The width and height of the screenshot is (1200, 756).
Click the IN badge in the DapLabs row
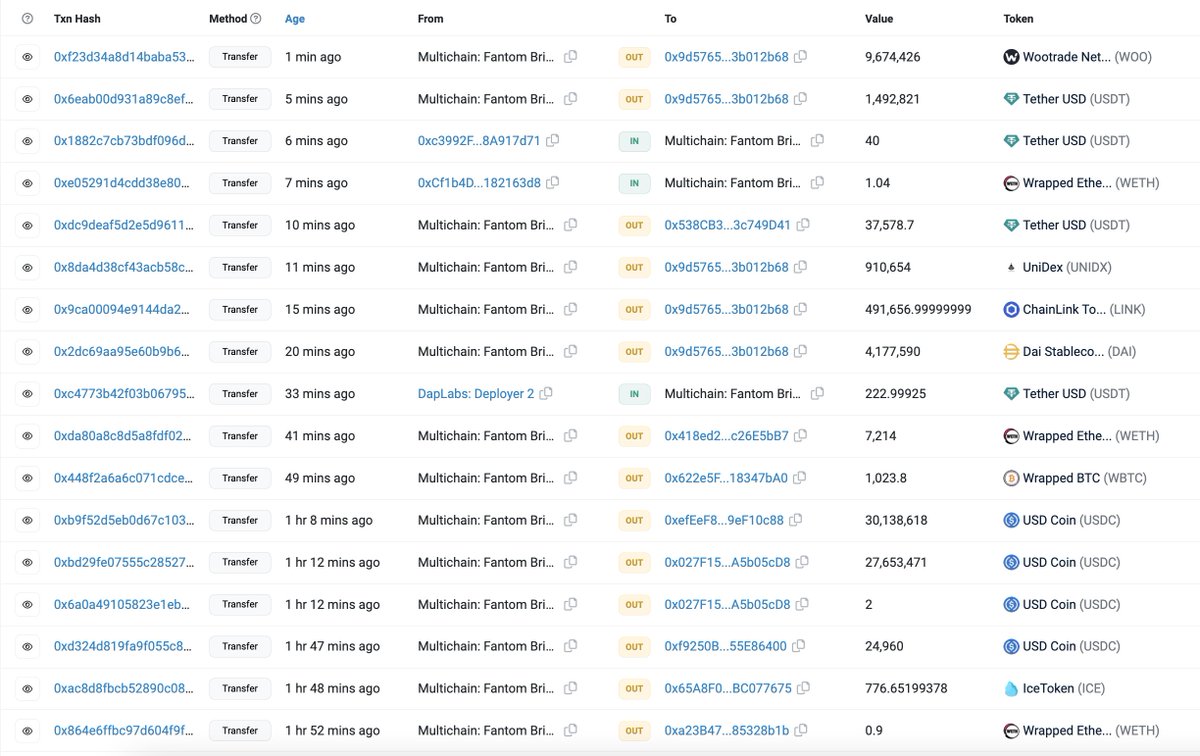pyautogui.click(x=634, y=394)
